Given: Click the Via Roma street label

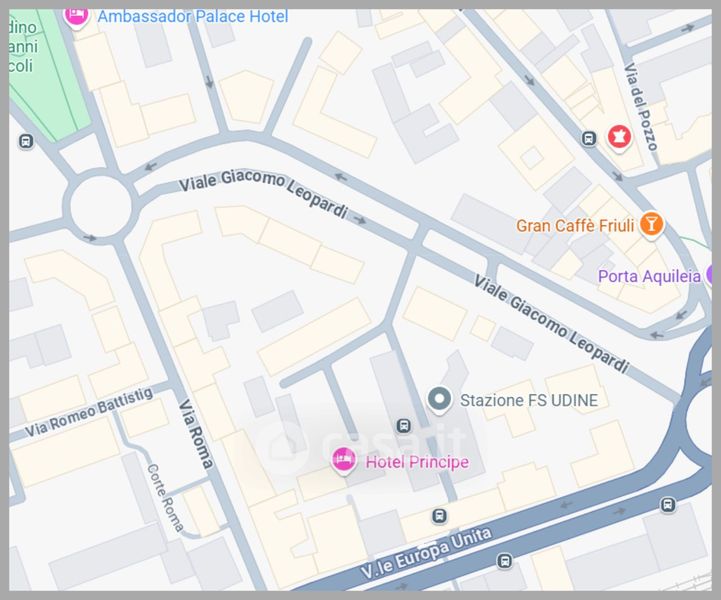Looking at the screenshot, I should click(196, 434).
